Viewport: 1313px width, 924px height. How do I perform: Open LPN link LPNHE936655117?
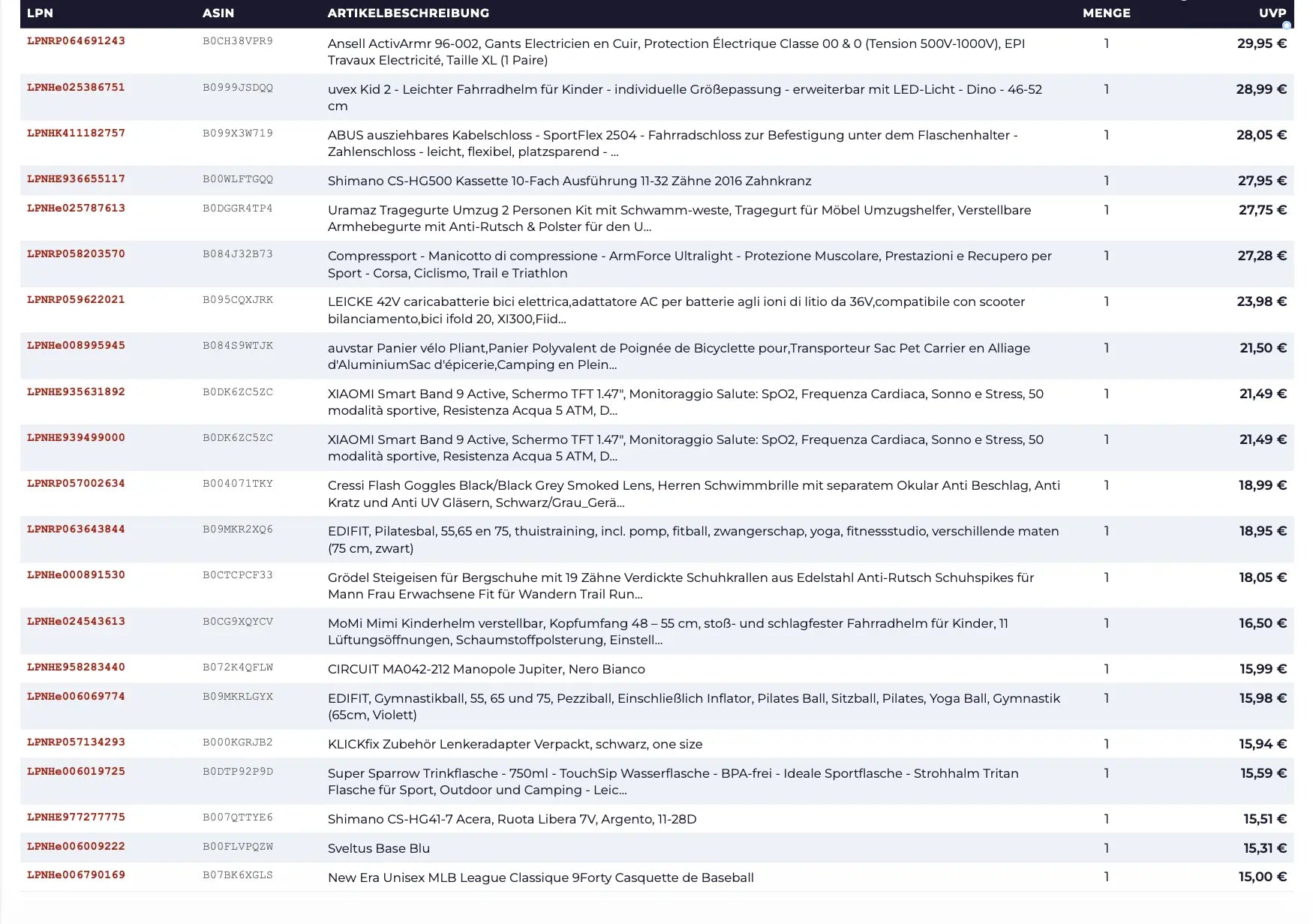click(x=76, y=179)
